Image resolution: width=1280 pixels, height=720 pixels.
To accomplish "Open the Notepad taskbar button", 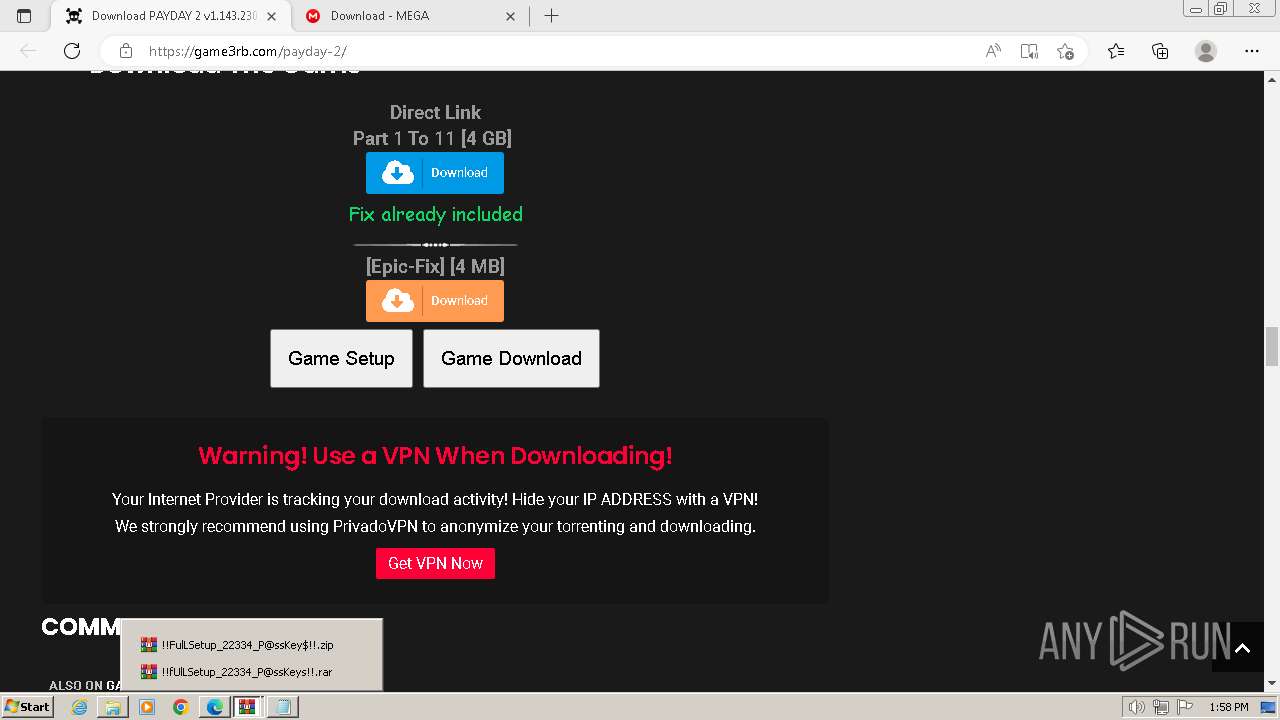I will pyautogui.click(x=283, y=707).
